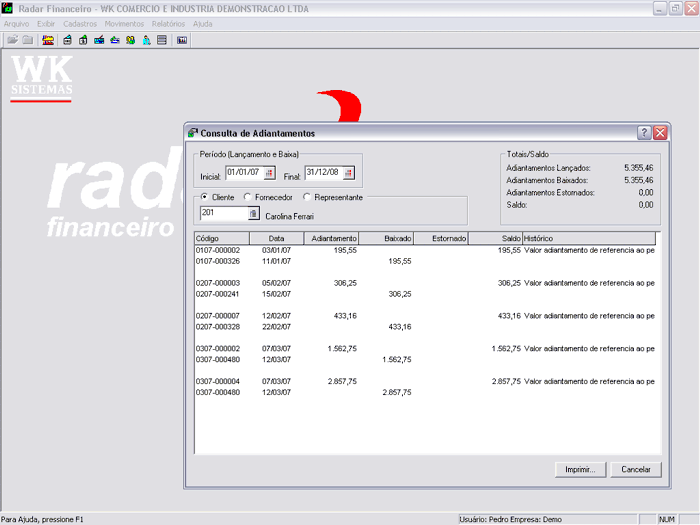Click the gray stacked rows toolbar icon
700x525 pixels.
pos(162,40)
